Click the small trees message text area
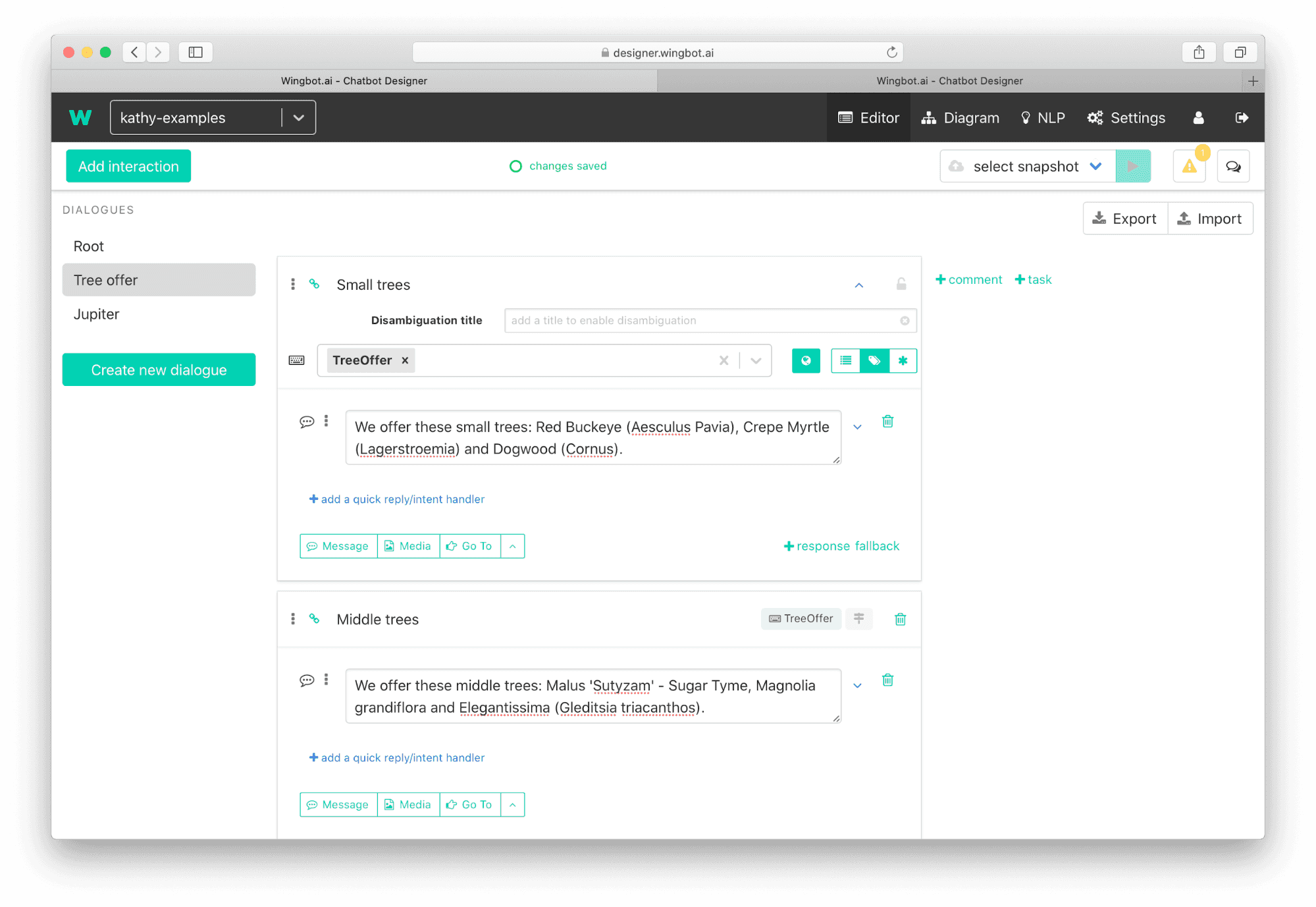The width and height of the screenshot is (1316, 907). point(593,438)
